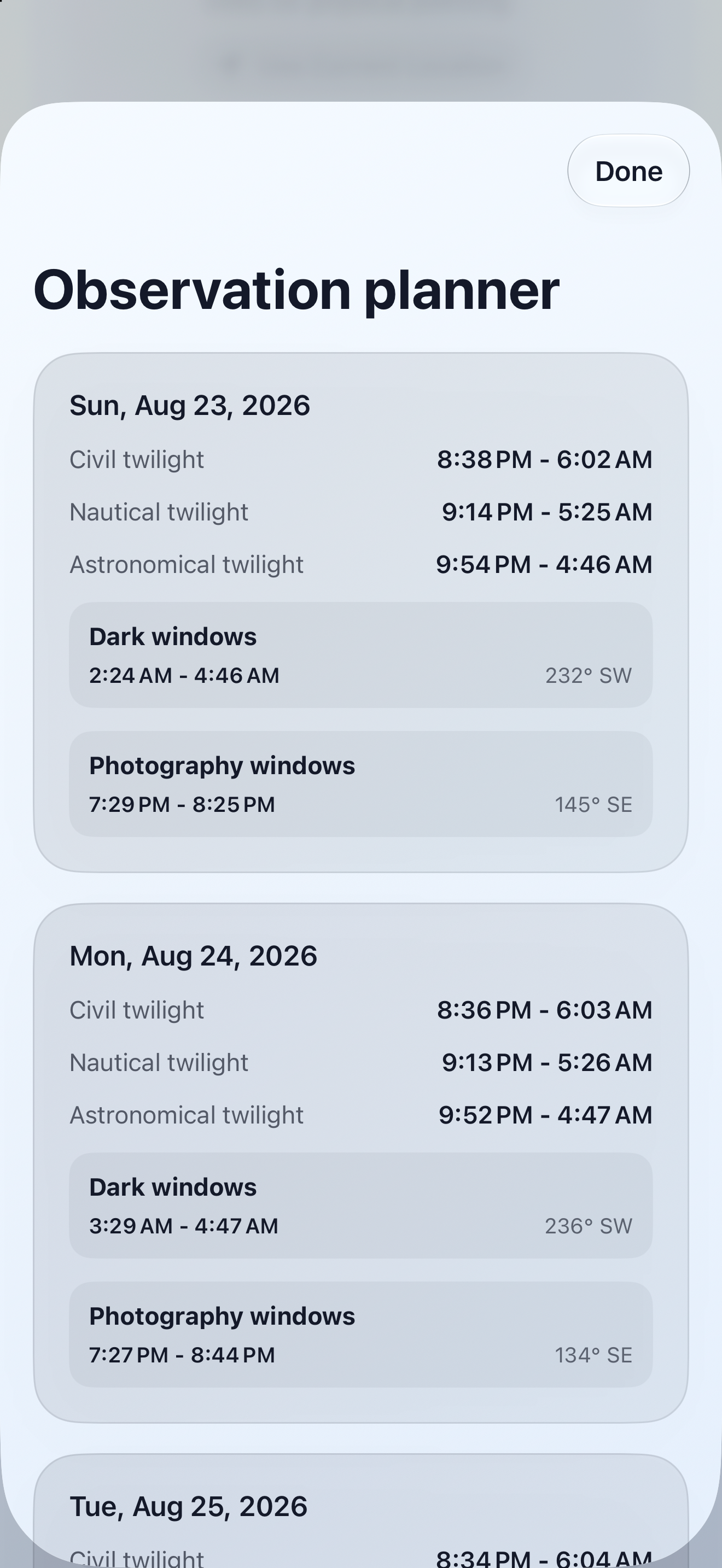Image resolution: width=722 pixels, height=1568 pixels.
Task: Open Dark windows 2:24 AM - 4:46 AM
Action: point(361,655)
